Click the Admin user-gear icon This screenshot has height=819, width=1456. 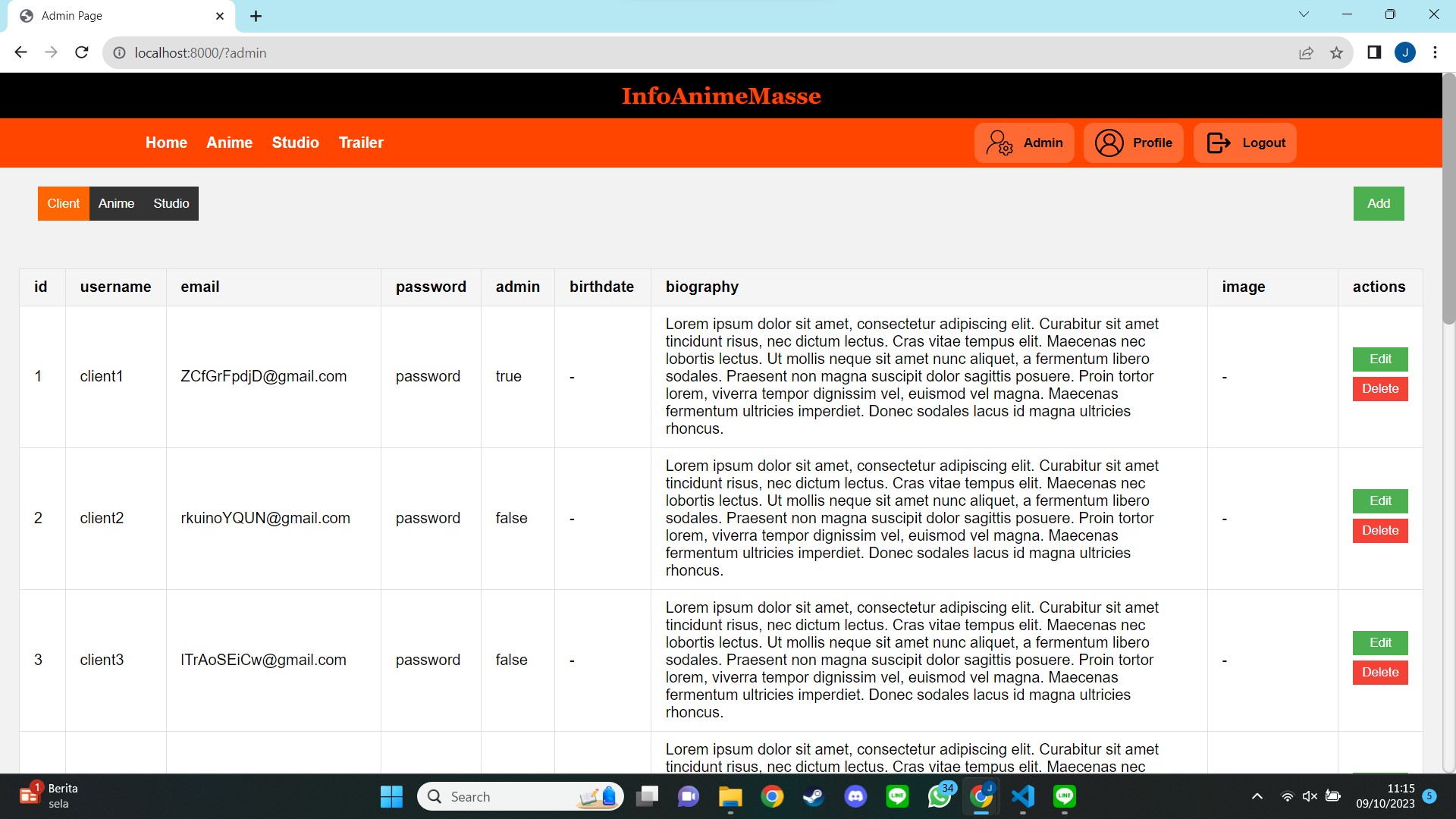[x=999, y=143]
